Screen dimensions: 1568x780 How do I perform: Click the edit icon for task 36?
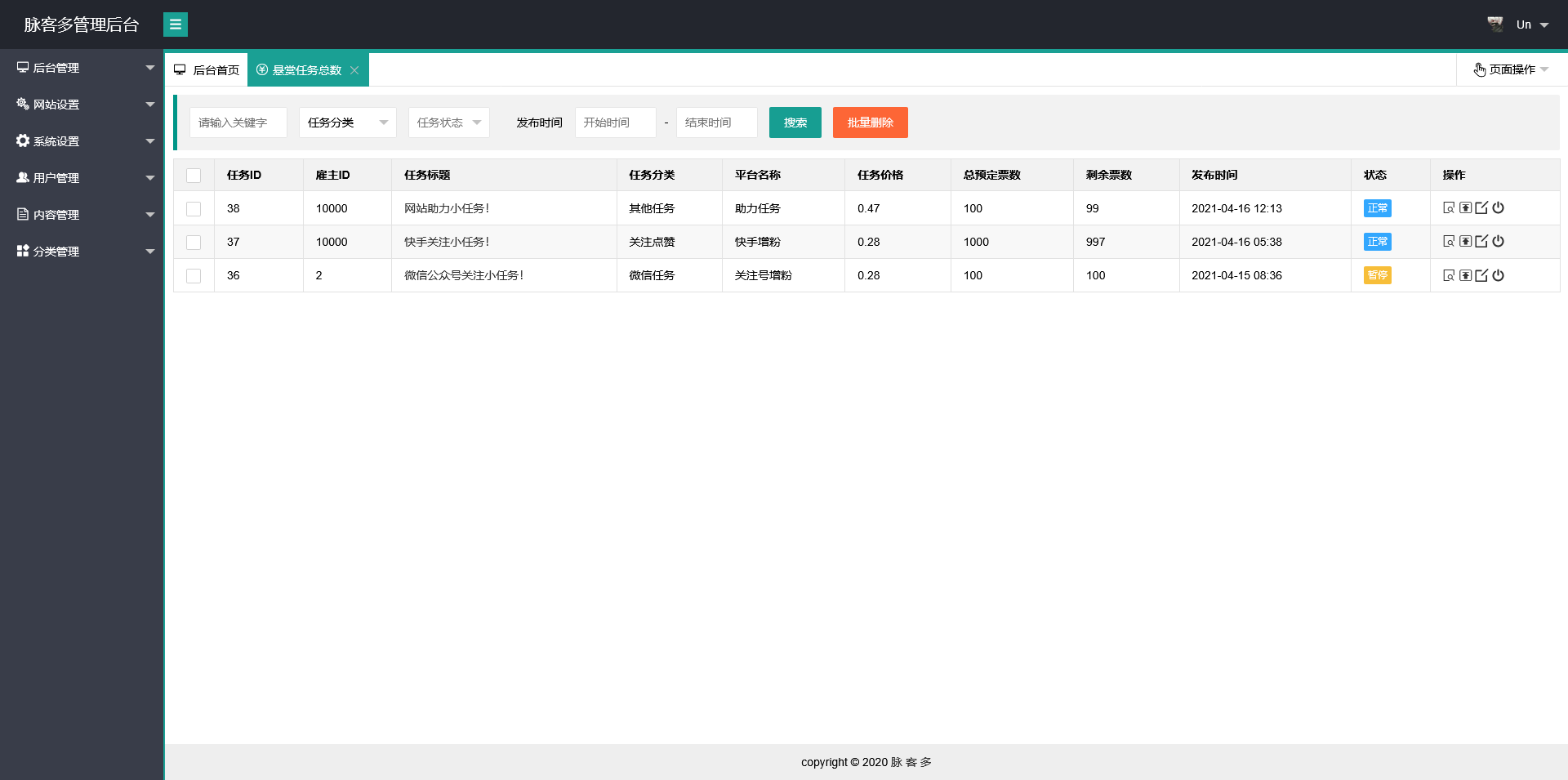[1481, 275]
